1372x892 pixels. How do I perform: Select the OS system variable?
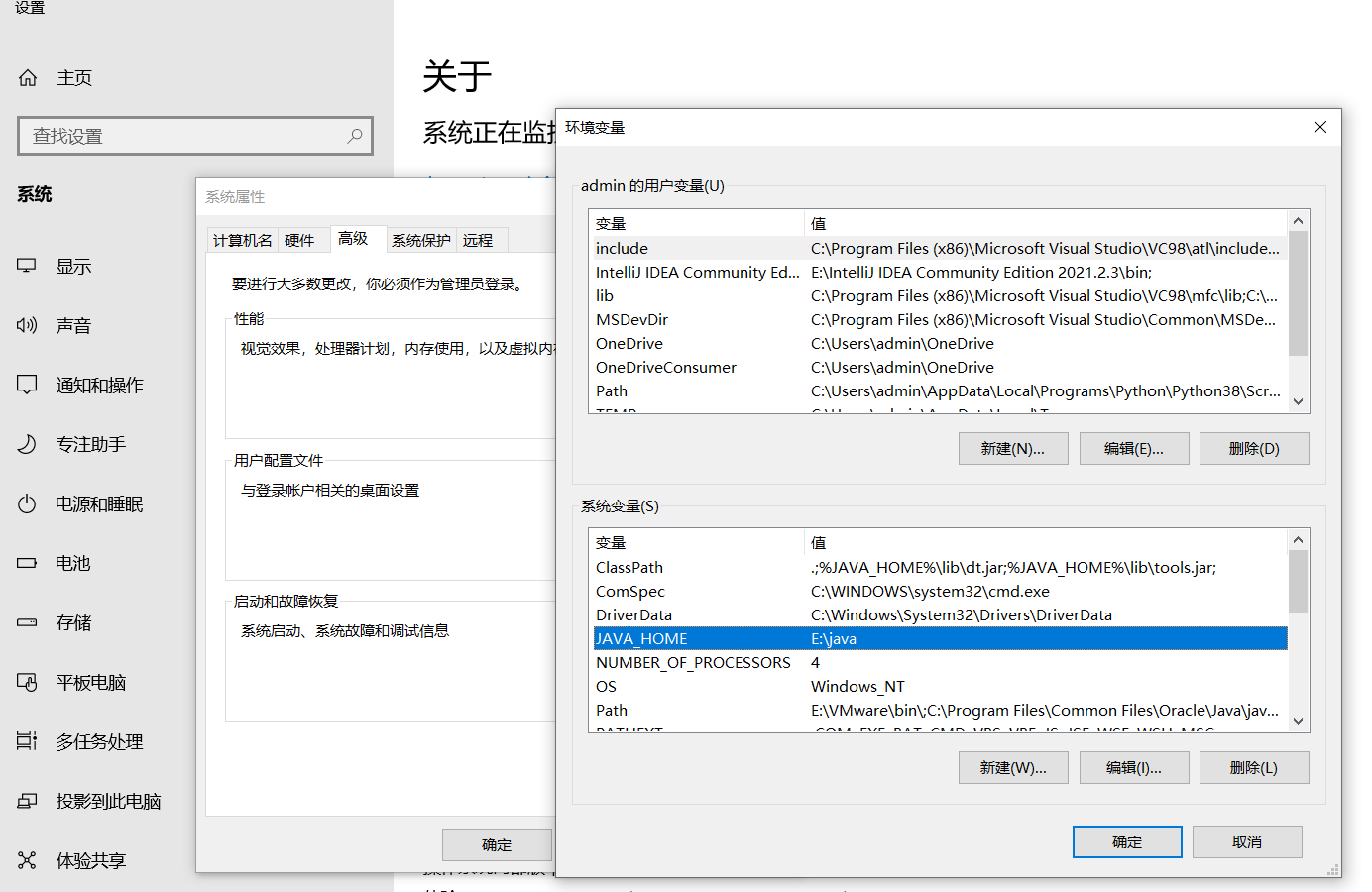(x=939, y=686)
